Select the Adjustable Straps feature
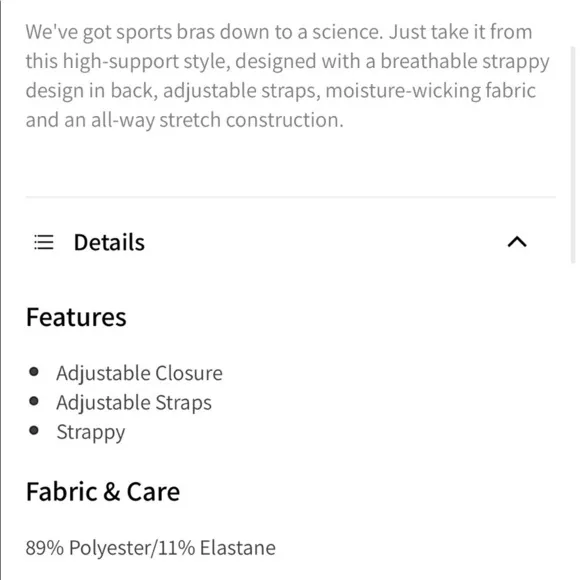The width and height of the screenshot is (580, 580). pos(134,402)
